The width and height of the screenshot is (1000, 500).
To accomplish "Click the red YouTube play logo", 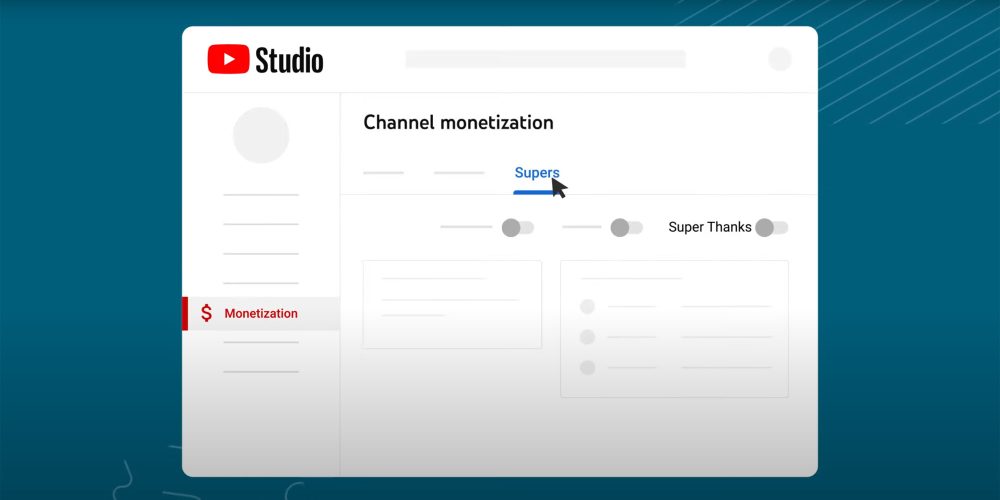I will (228, 60).
